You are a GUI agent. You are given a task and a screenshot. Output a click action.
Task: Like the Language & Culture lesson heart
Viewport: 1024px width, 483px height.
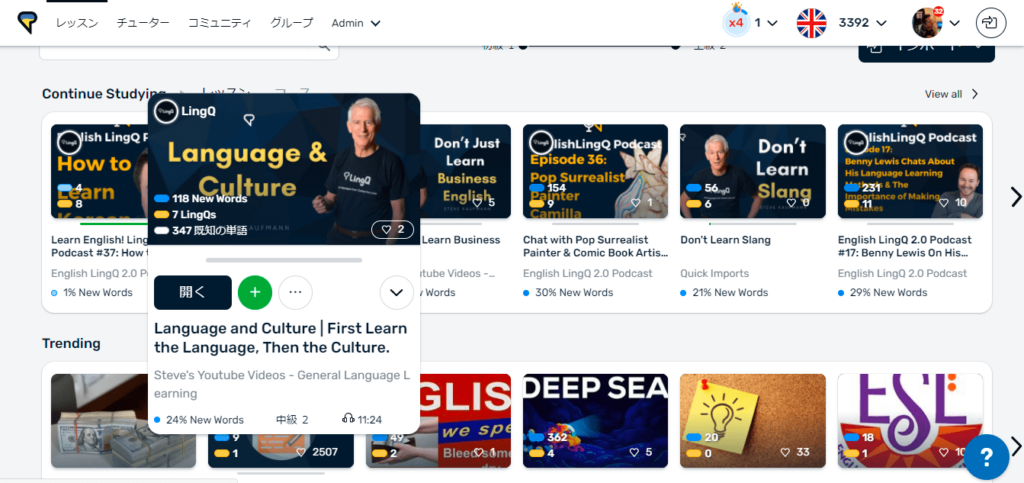[392, 230]
